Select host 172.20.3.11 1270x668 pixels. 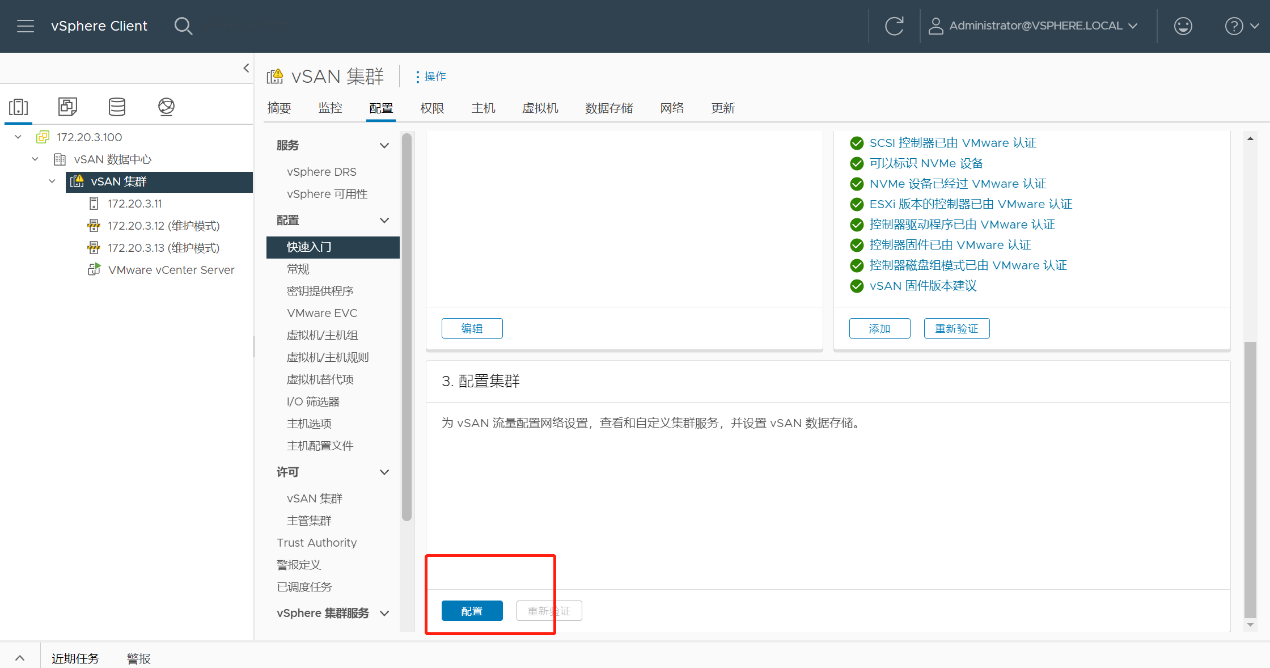point(134,203)
